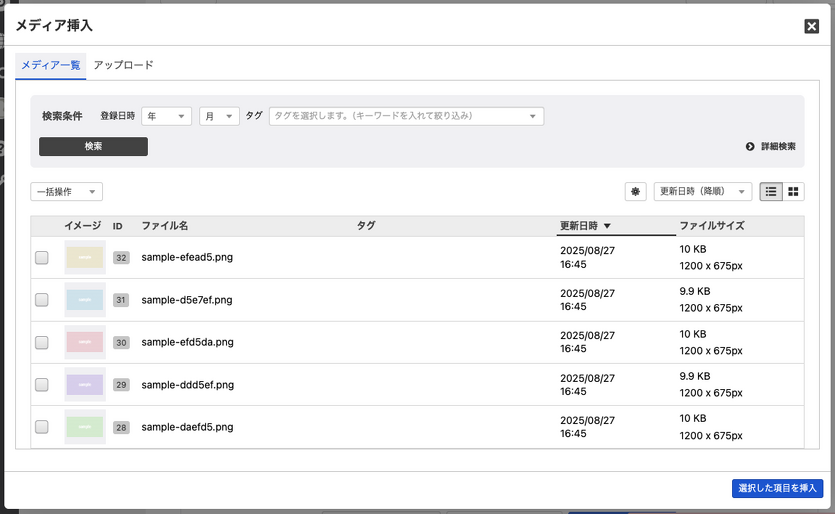Check the box for sample-efead5.png
This screenshot has height=514, width=835.
tap(42, 258)
